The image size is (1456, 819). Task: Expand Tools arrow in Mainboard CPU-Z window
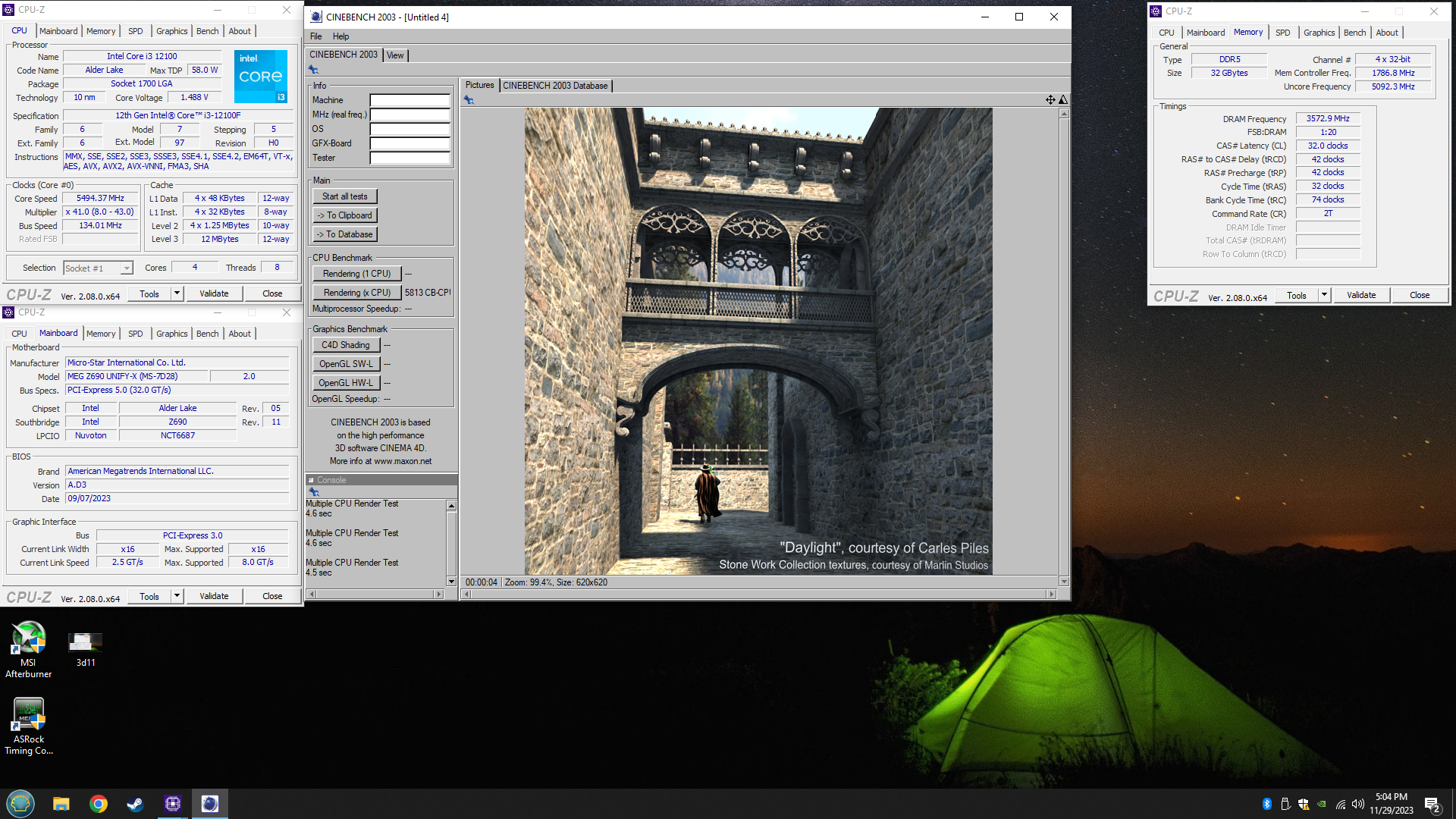coord(177,596)
